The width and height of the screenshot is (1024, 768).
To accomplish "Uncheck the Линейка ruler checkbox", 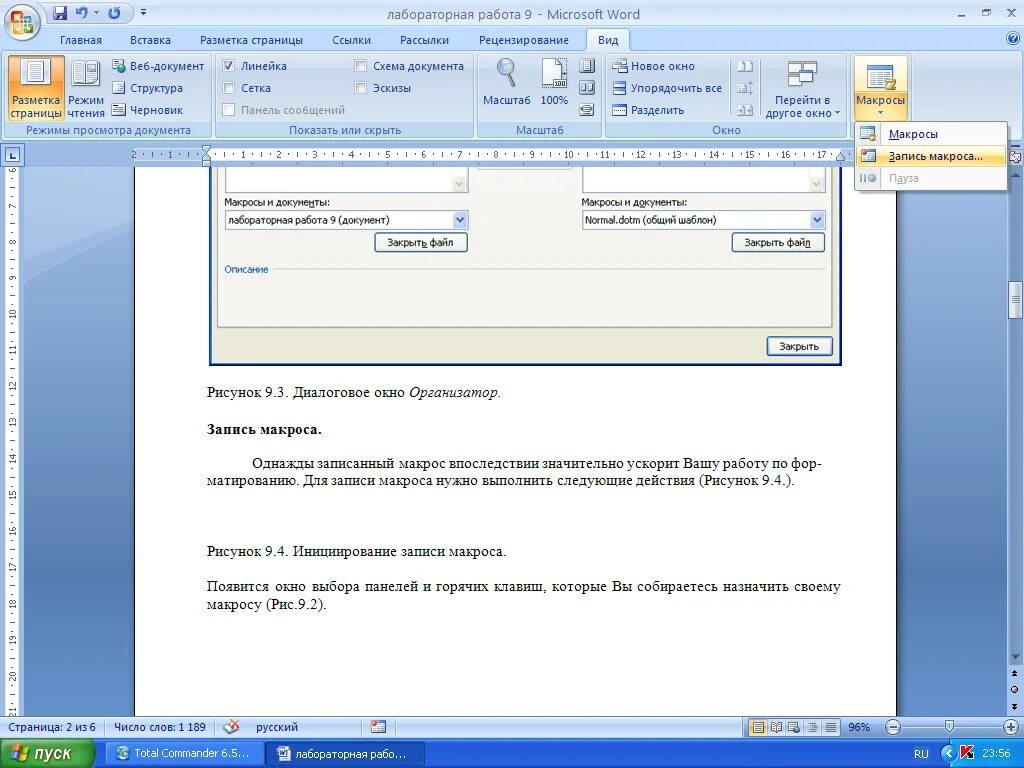I will point(229,66).
